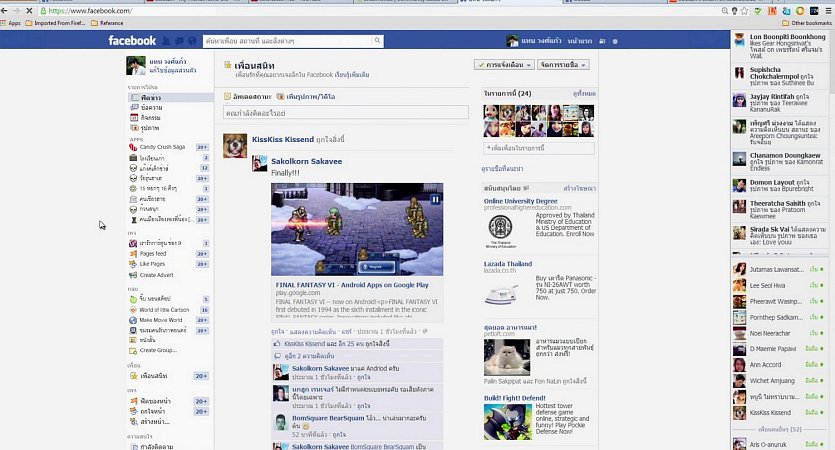Image resolution: width=835 pixels, height=450 pixels.
Task: Click the Create Advert sidebar icon
Action: [133, 275]
